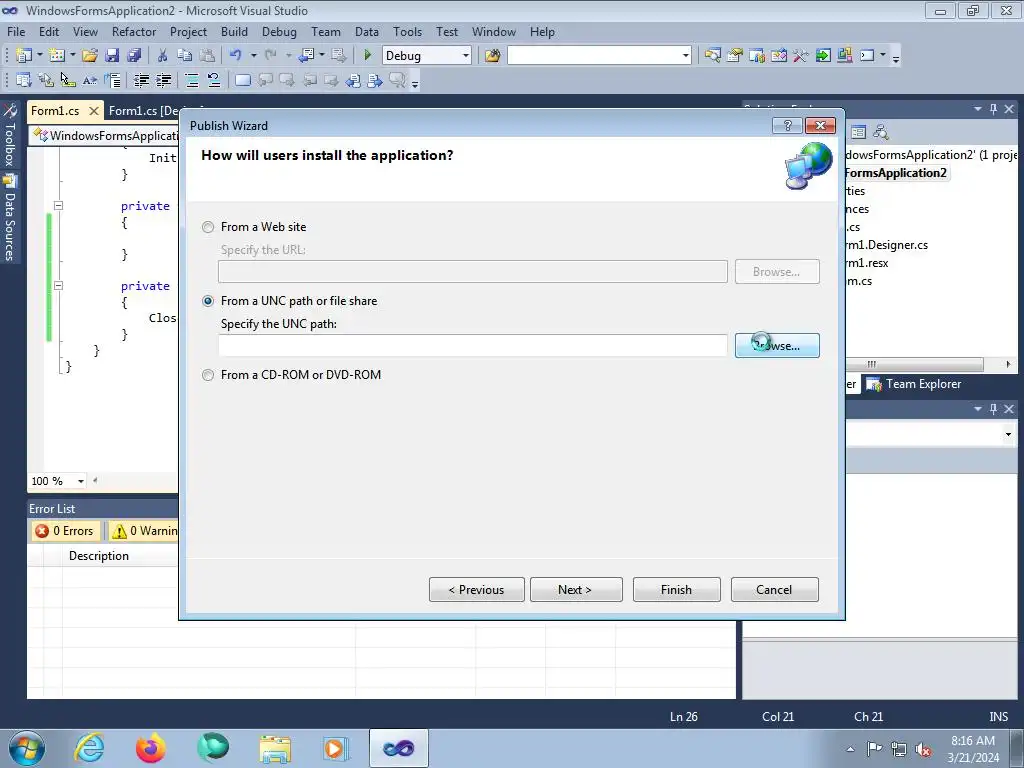Open the Find combo box dropdown arrow

tap(685, 56)
